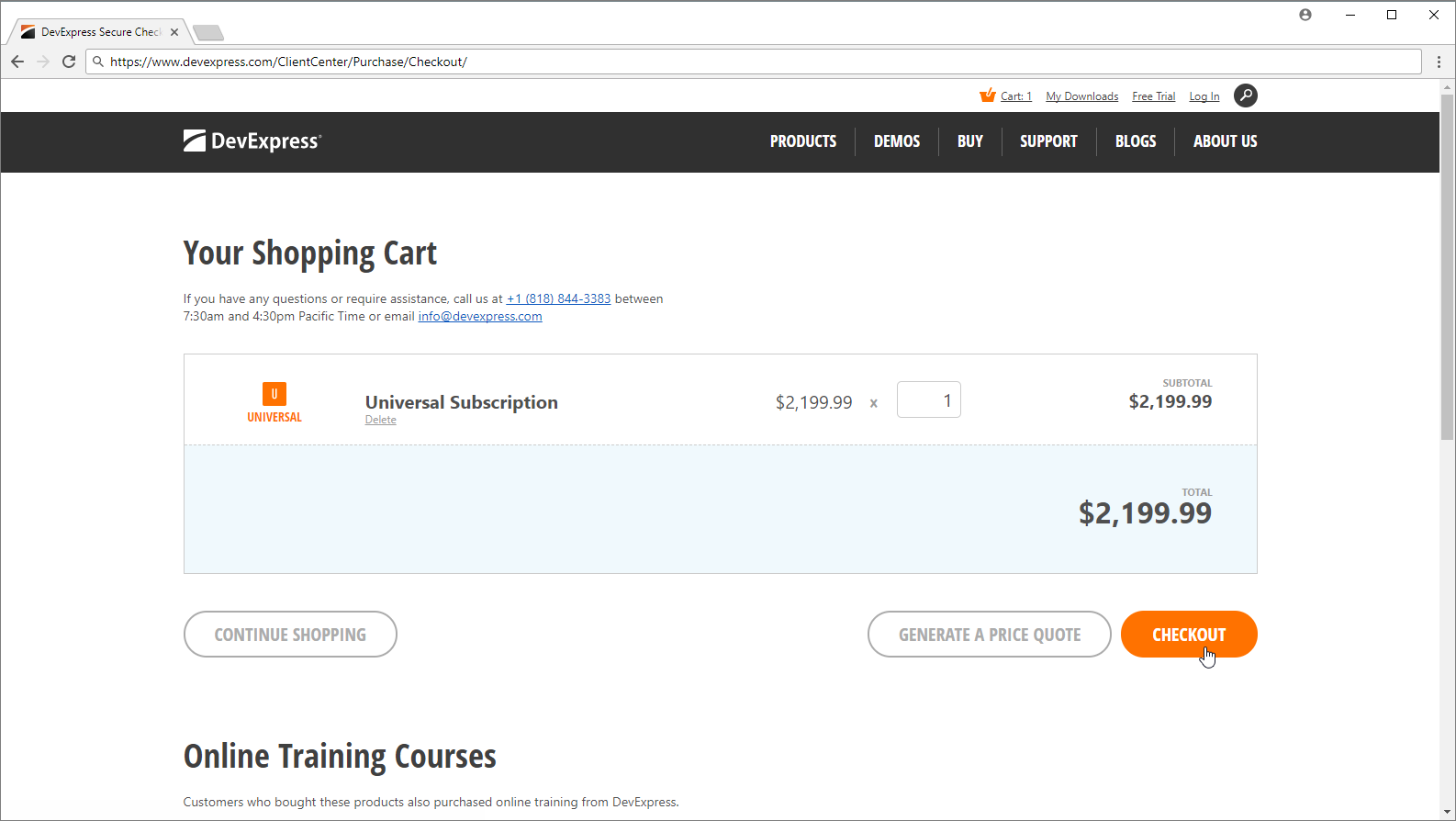Viewport: 1456px width, 821px height.
Task: Go back using browser back arrow
Action: (x=17, y=62)
